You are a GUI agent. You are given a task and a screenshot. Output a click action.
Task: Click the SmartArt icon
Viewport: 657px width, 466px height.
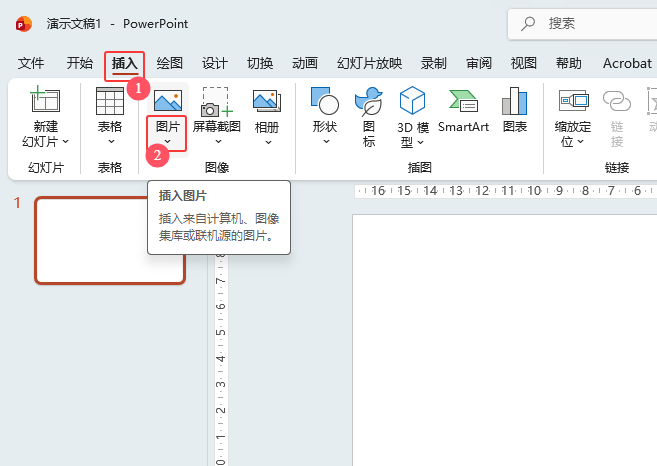tap(463, 101)
